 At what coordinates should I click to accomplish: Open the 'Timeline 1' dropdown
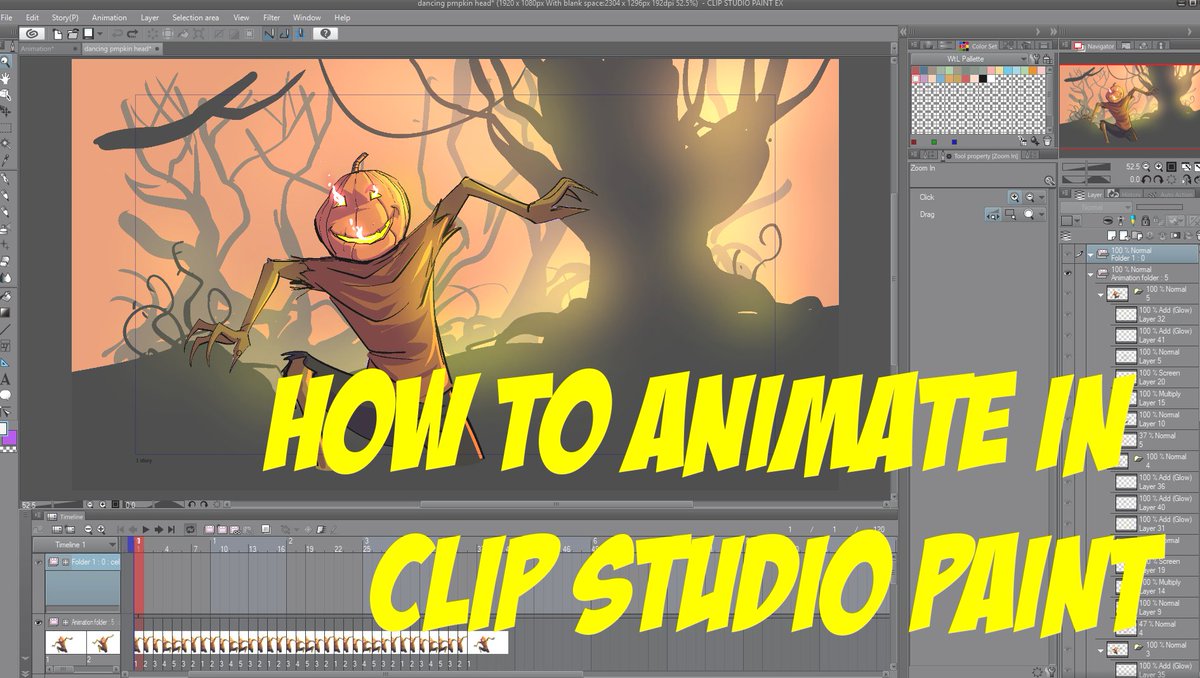(x=75, y=545)
